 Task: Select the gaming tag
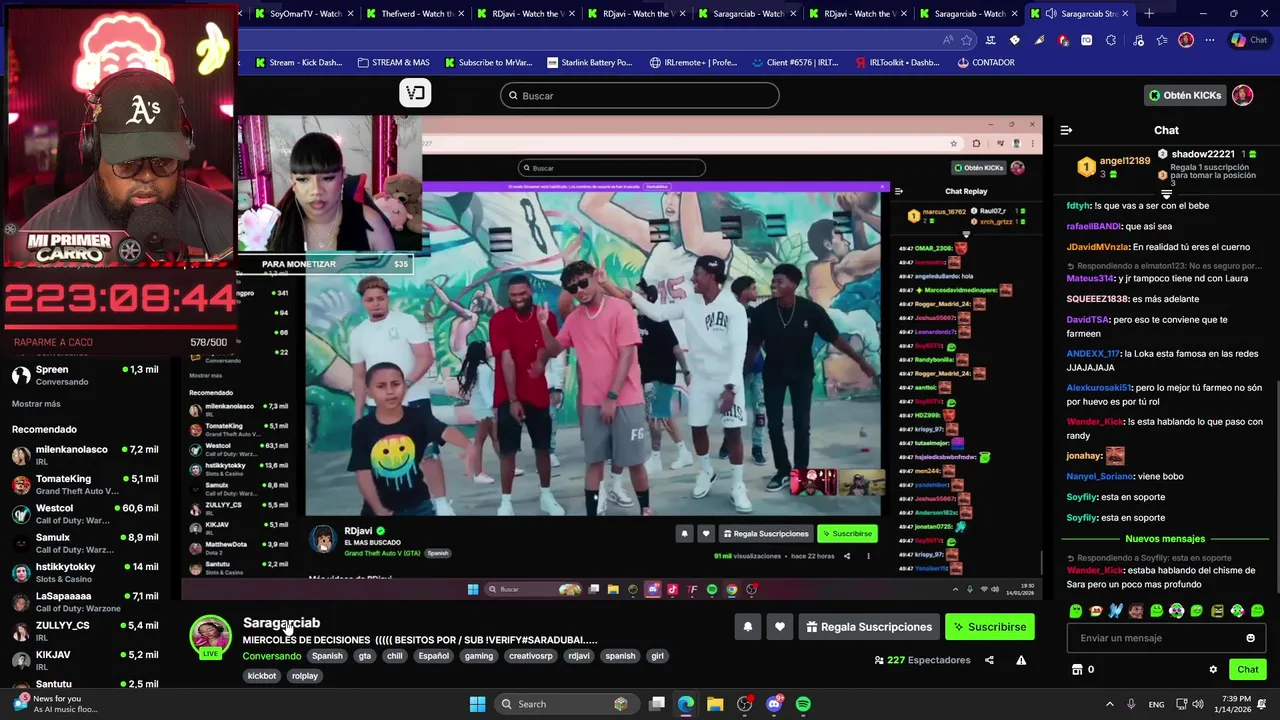tap(479, 656)
